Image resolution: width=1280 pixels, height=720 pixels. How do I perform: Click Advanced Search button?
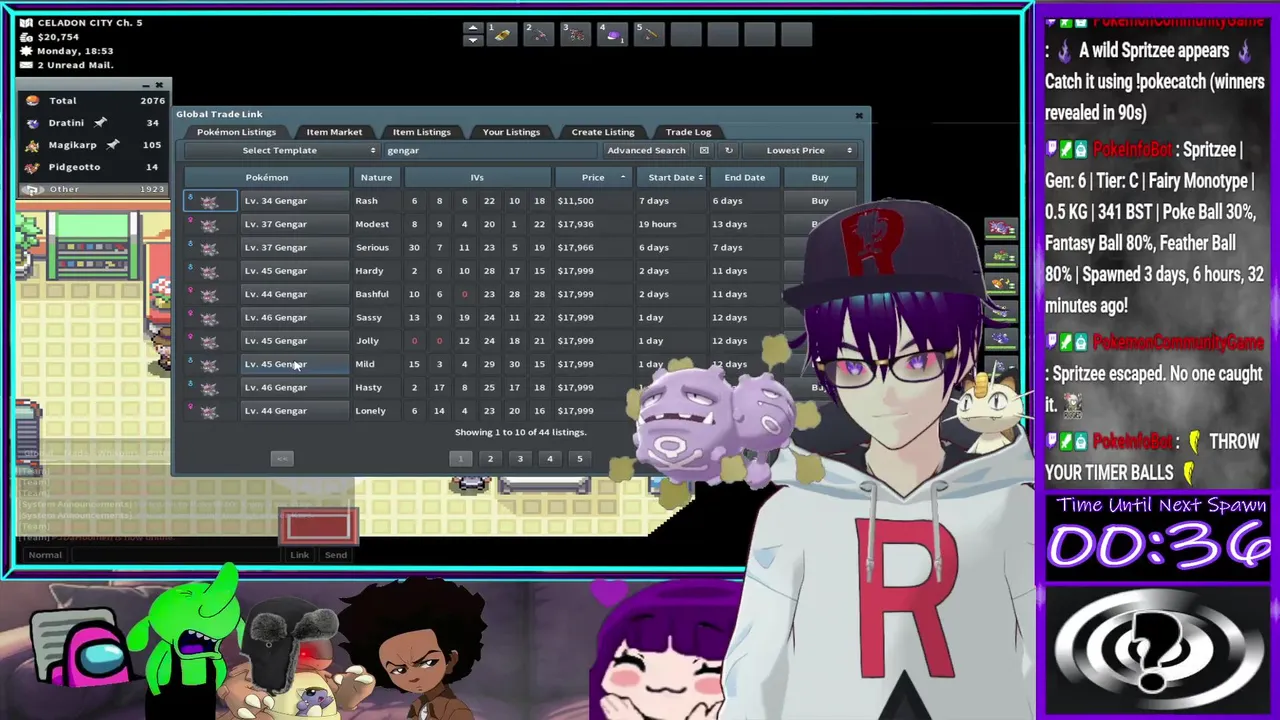[x=646, y=150]
